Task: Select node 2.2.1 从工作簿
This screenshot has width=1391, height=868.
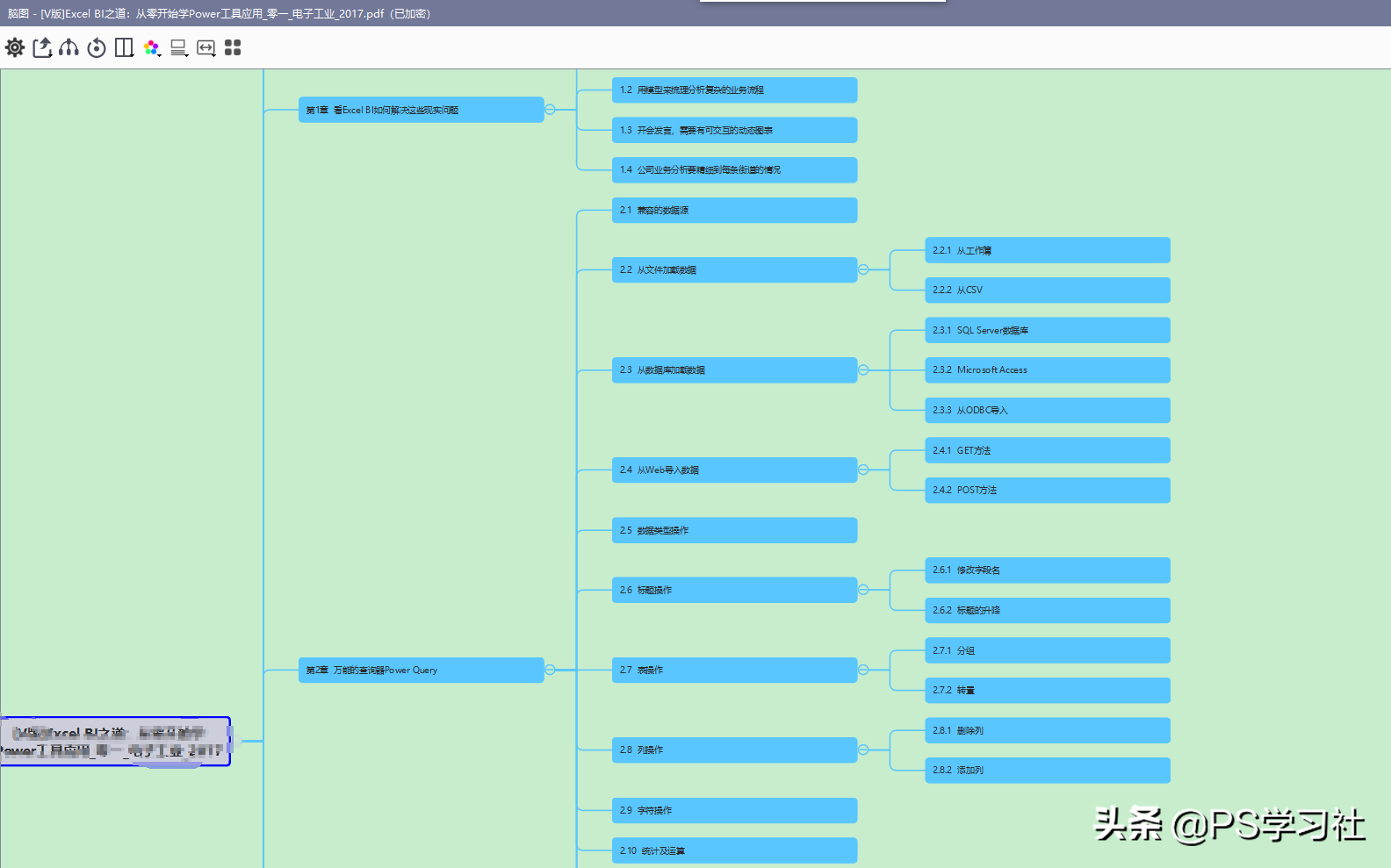Action: pos(1048,250)
